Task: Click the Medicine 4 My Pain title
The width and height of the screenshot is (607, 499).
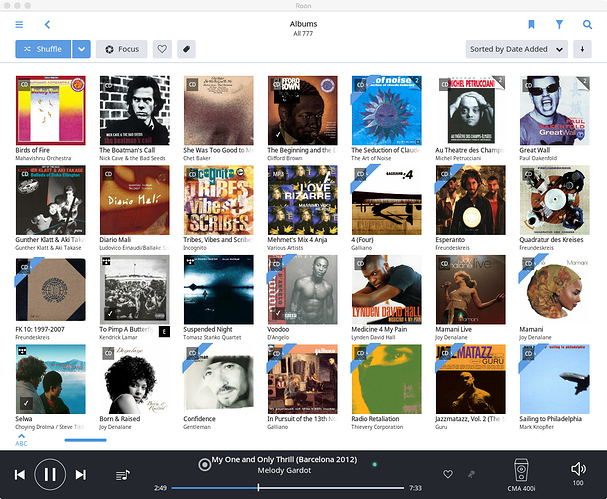Action: [x=379, y=329]
